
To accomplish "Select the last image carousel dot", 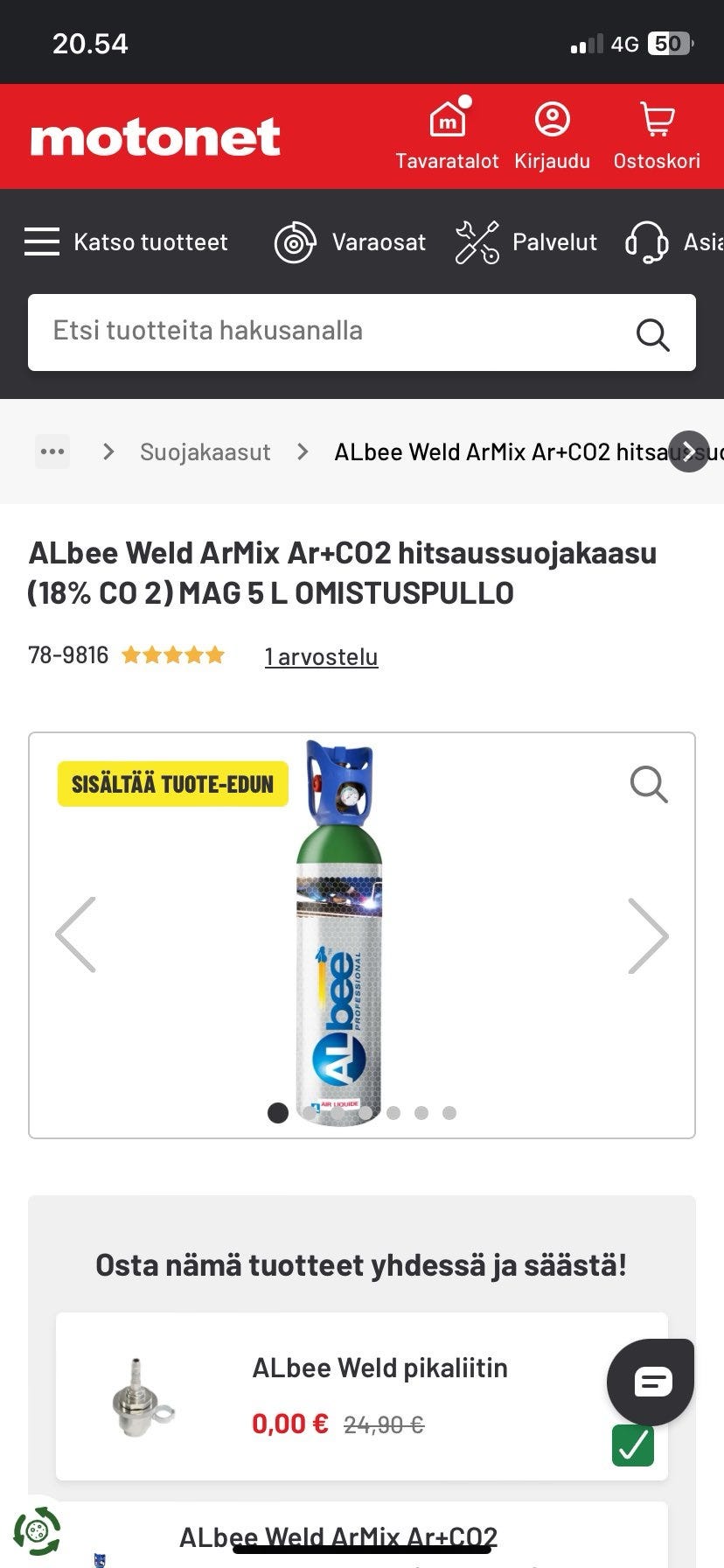I will (x=449, y=1113).
